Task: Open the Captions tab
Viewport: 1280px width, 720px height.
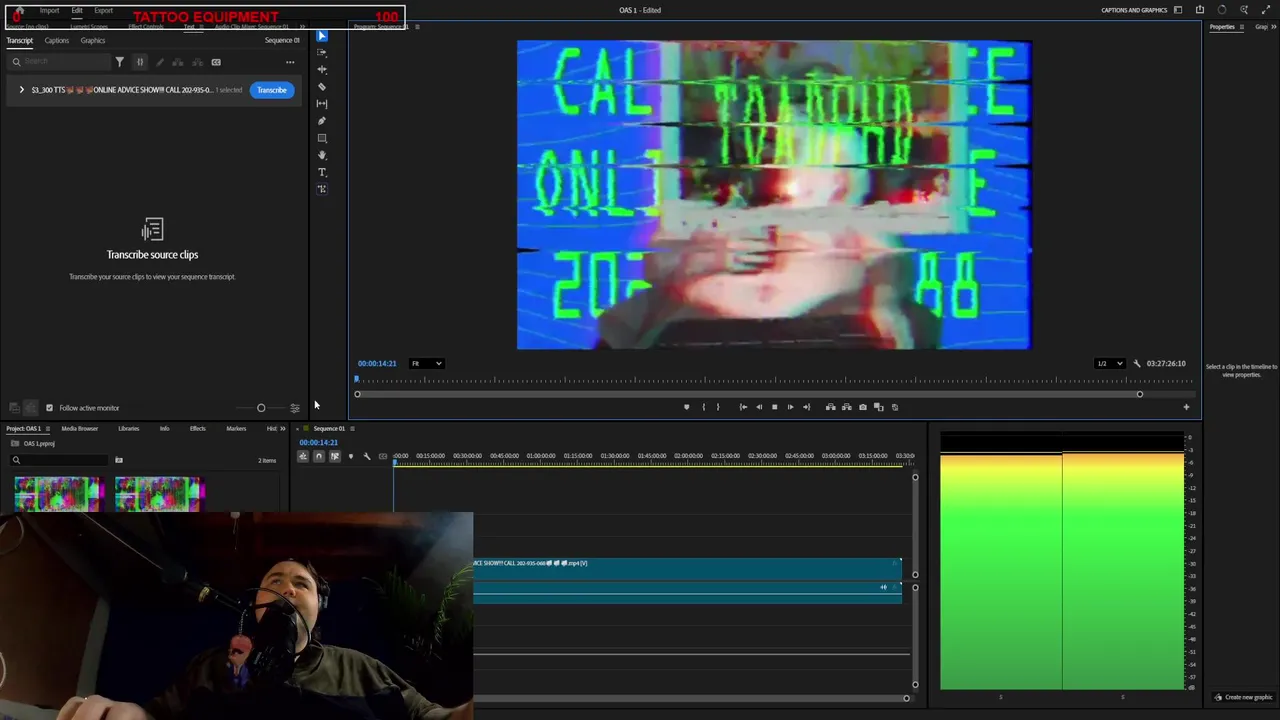Action: click(57, 41)
